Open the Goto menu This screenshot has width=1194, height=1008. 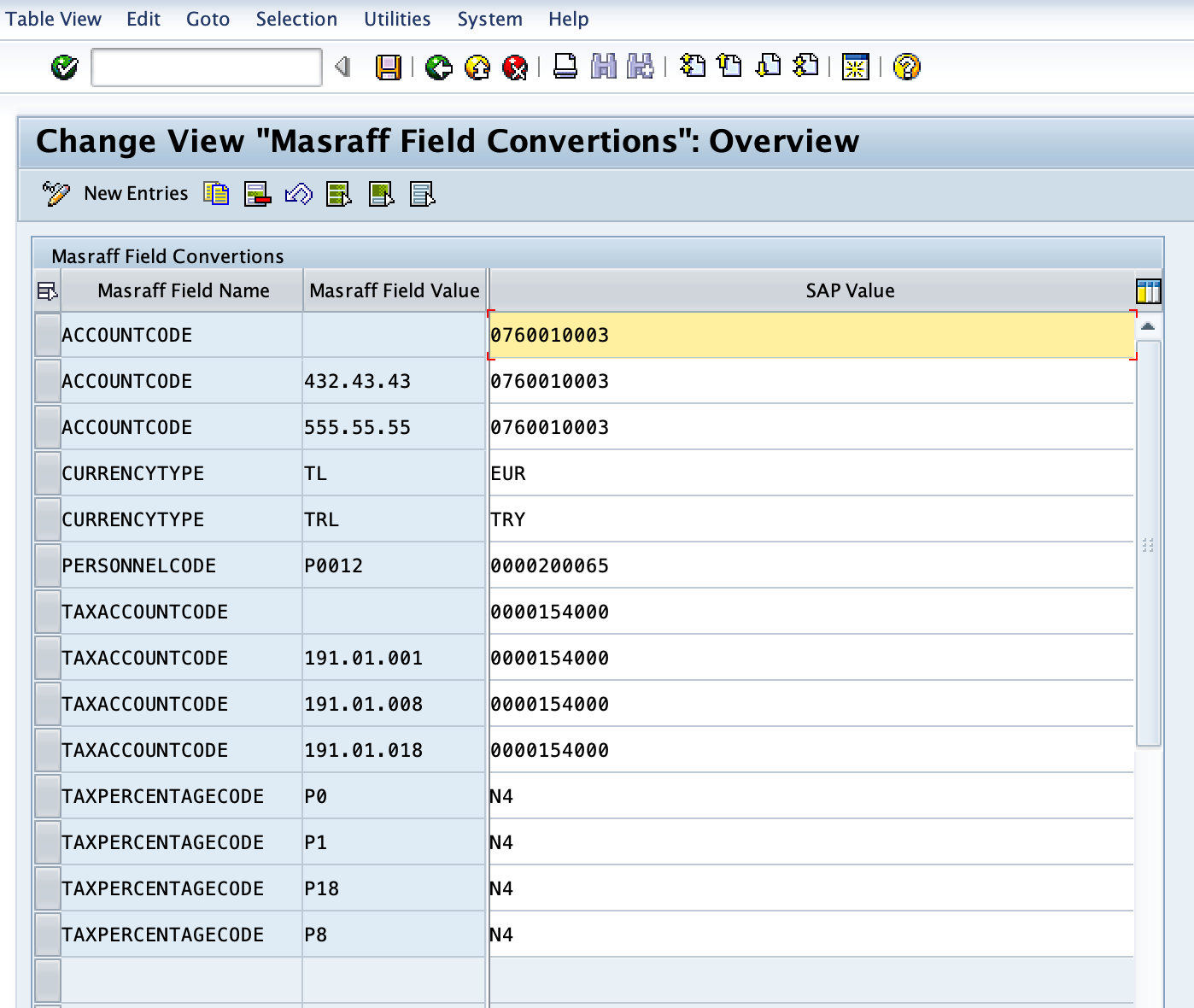click(x=208, y=19)
